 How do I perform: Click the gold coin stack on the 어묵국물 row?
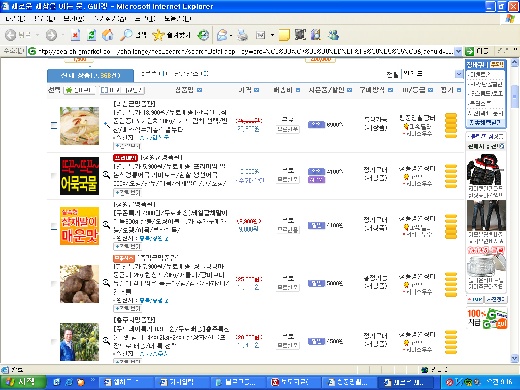click(451, 176)
